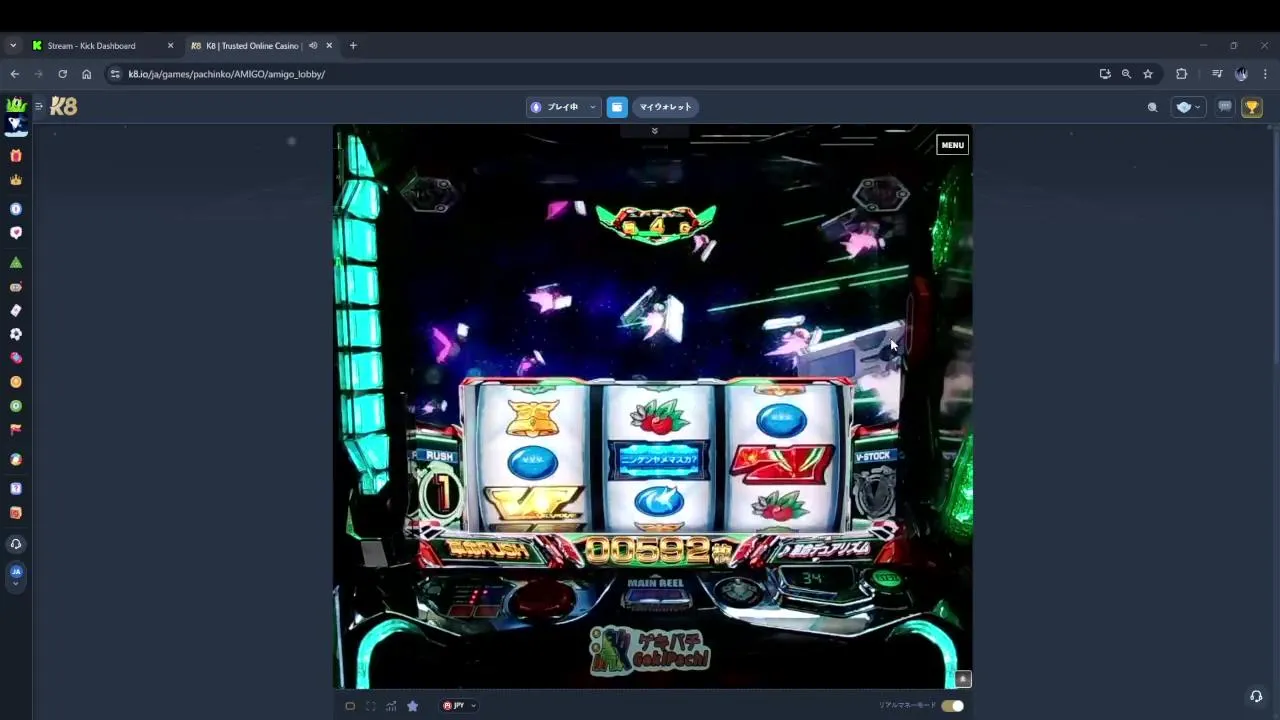Screen dimensions: 1280x720
Task: Click the address bar with k8.io URL
Action: pyautogui.click(x=600, y=74)
